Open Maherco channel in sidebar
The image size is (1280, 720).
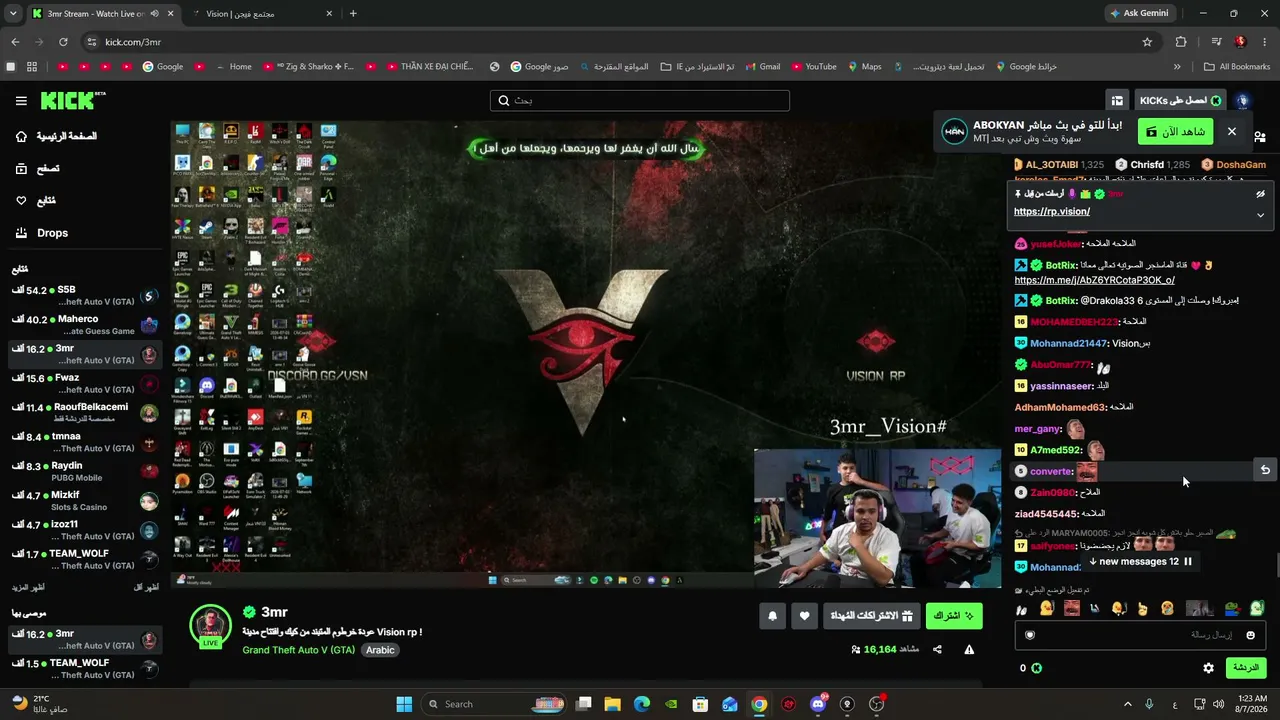tap(85, 325)
